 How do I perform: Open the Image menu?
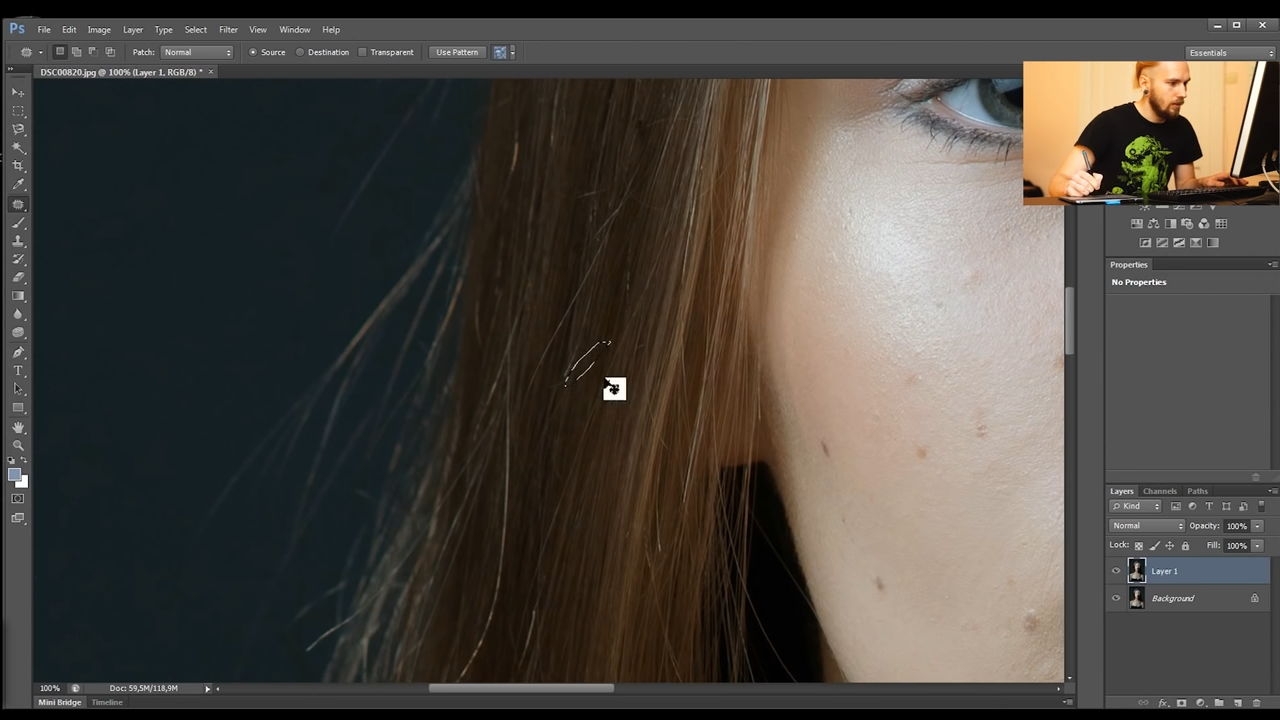(99, 30)
